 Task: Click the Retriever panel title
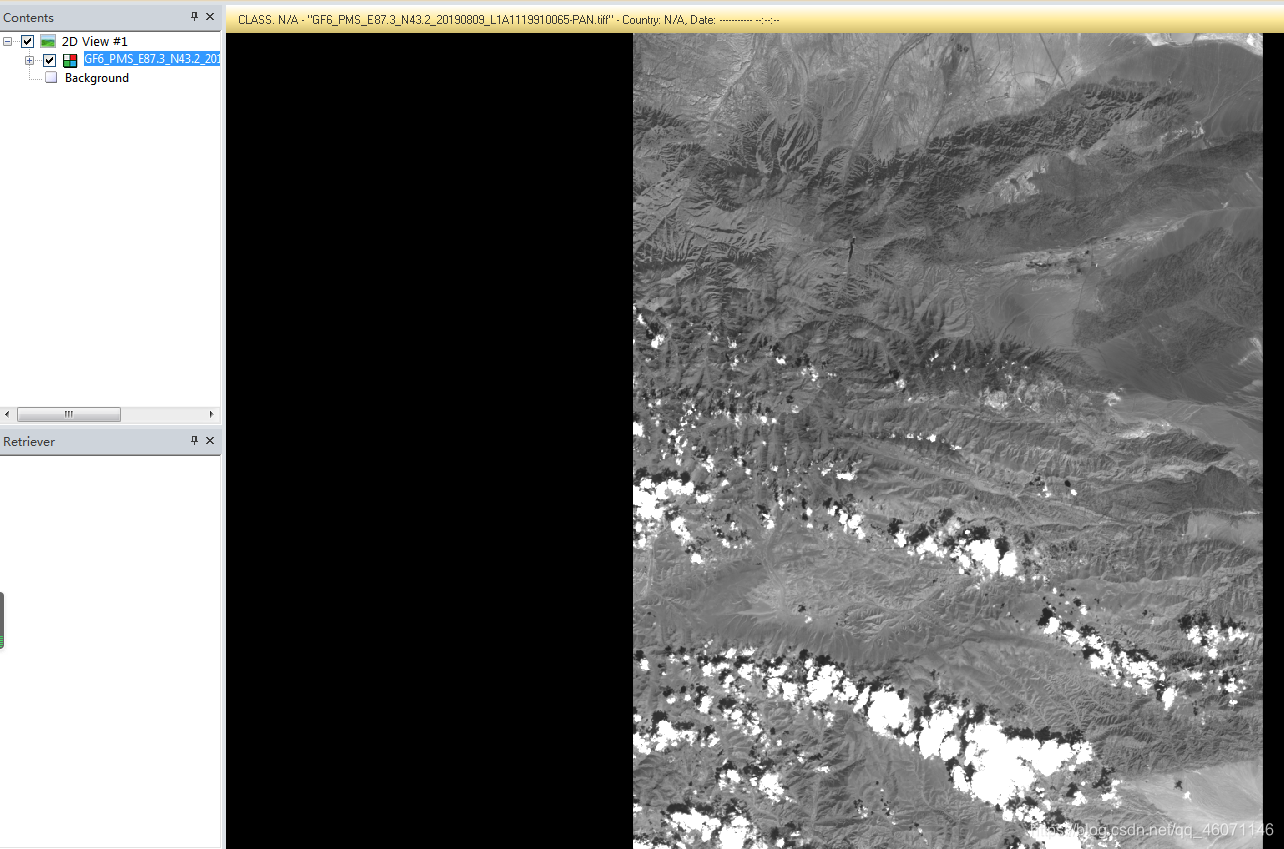coord(29,442)
